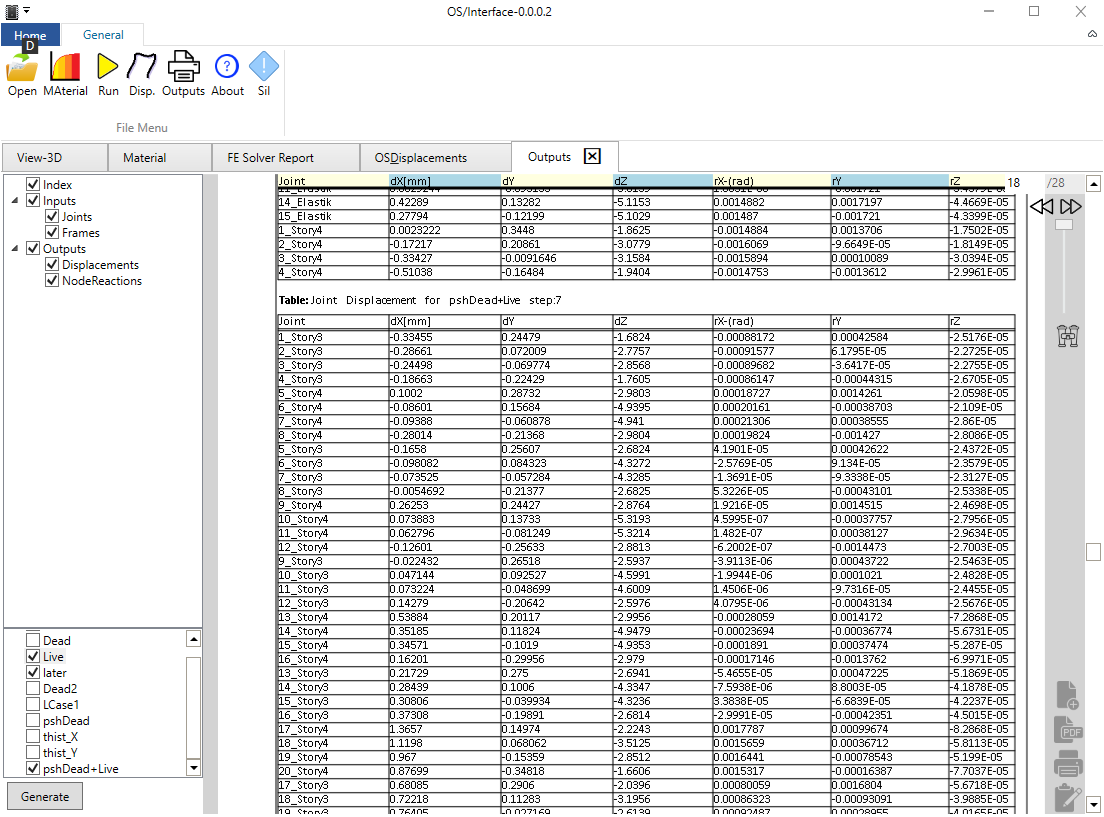Click the Sil diamond icon
The height and width of the screenshot is (817, 1104).
263,73
